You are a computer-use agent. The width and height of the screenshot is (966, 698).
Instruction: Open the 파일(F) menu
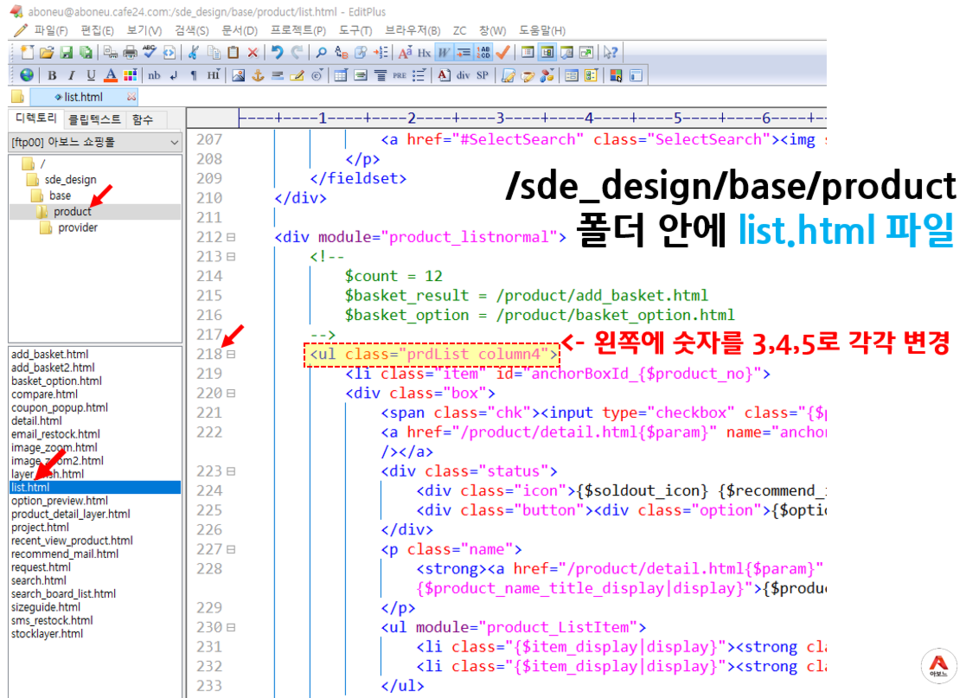point(50,30)
